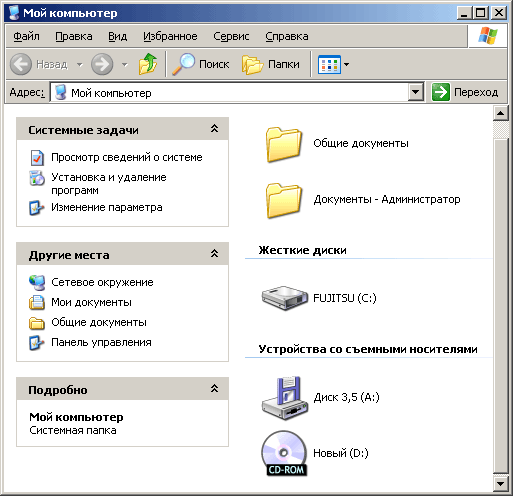
Task: Open the Сервис menu
Action: (x=231, y=36)
